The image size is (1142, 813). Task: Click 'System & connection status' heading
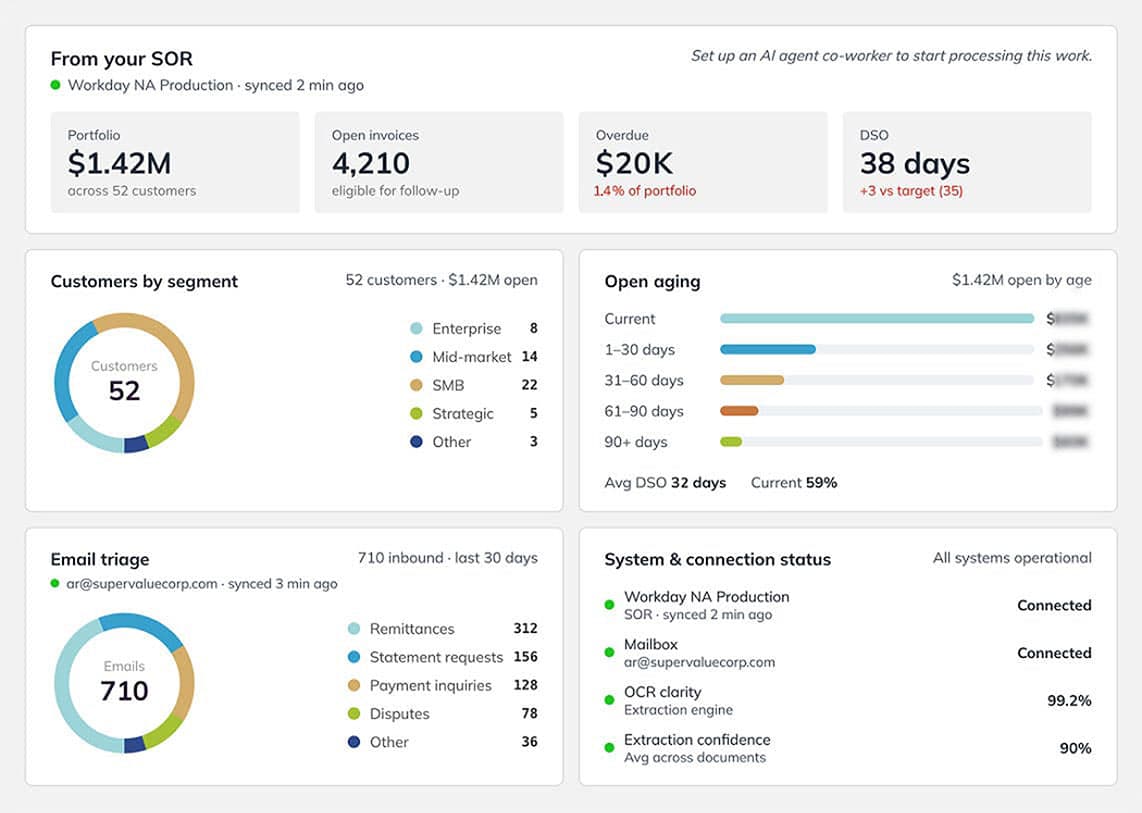point(717,559)
